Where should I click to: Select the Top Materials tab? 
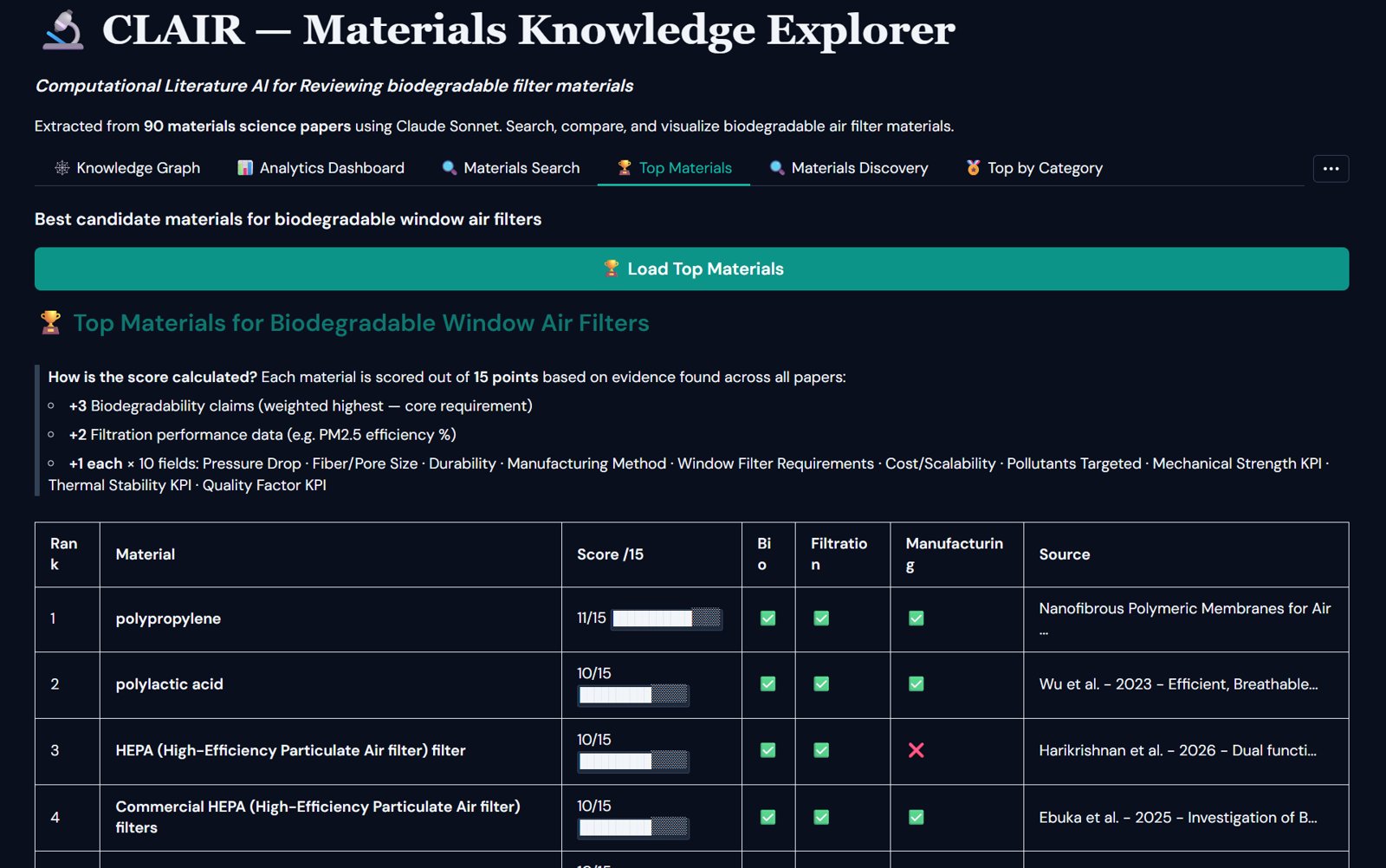(674, 168)
